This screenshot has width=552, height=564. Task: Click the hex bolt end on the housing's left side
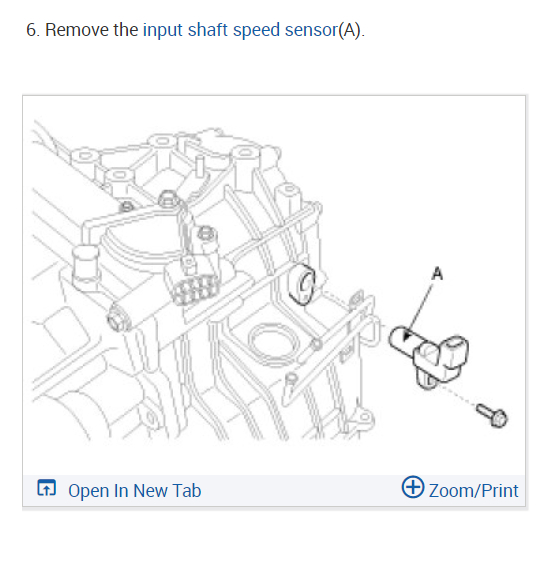pos(117,320)
